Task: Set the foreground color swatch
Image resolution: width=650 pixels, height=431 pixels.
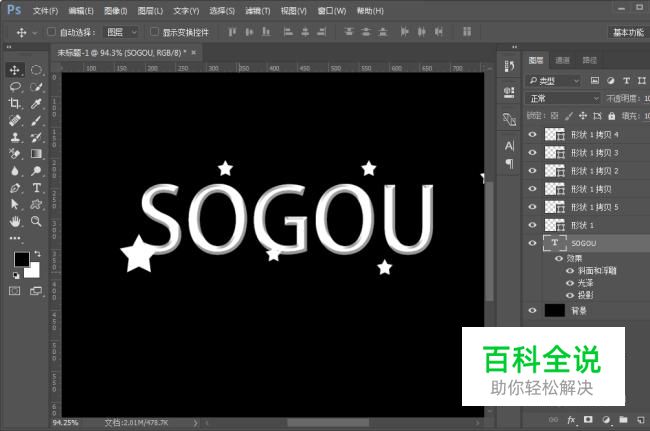Action: click(x=22, y=259)
